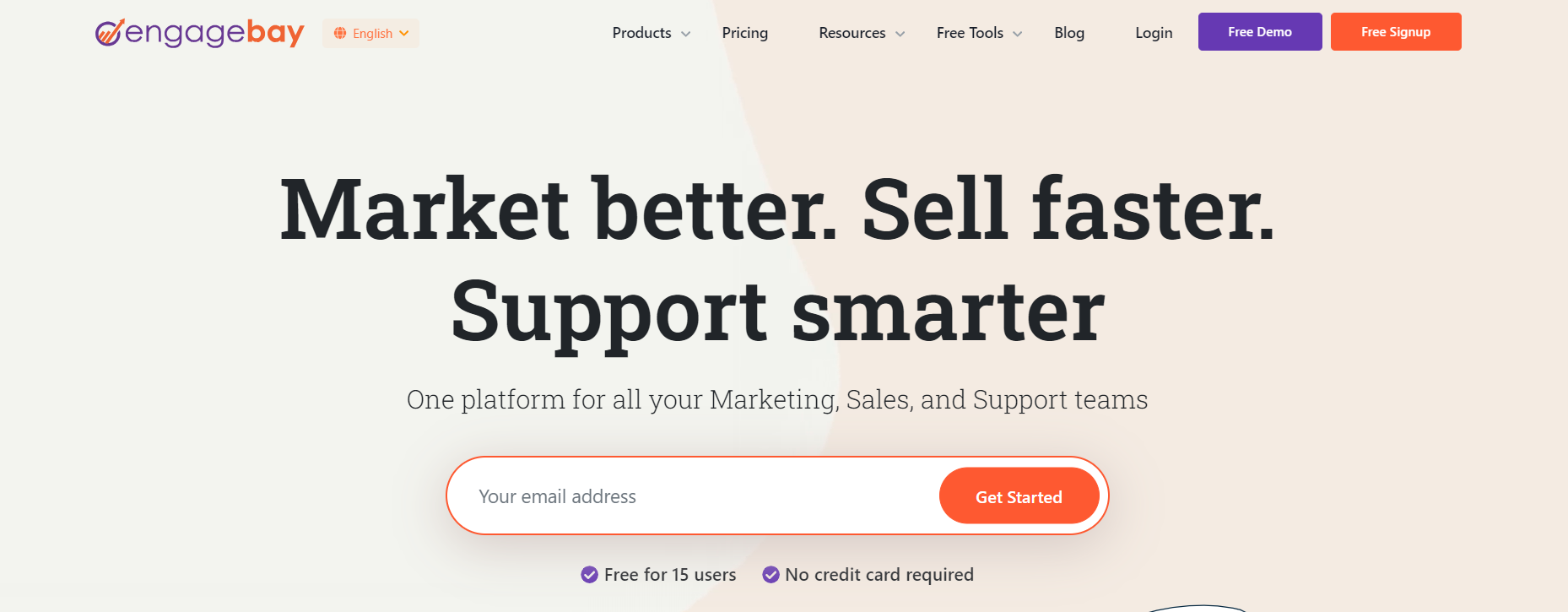Click the checkmark icon before No credit card required

tap(770, 575)
